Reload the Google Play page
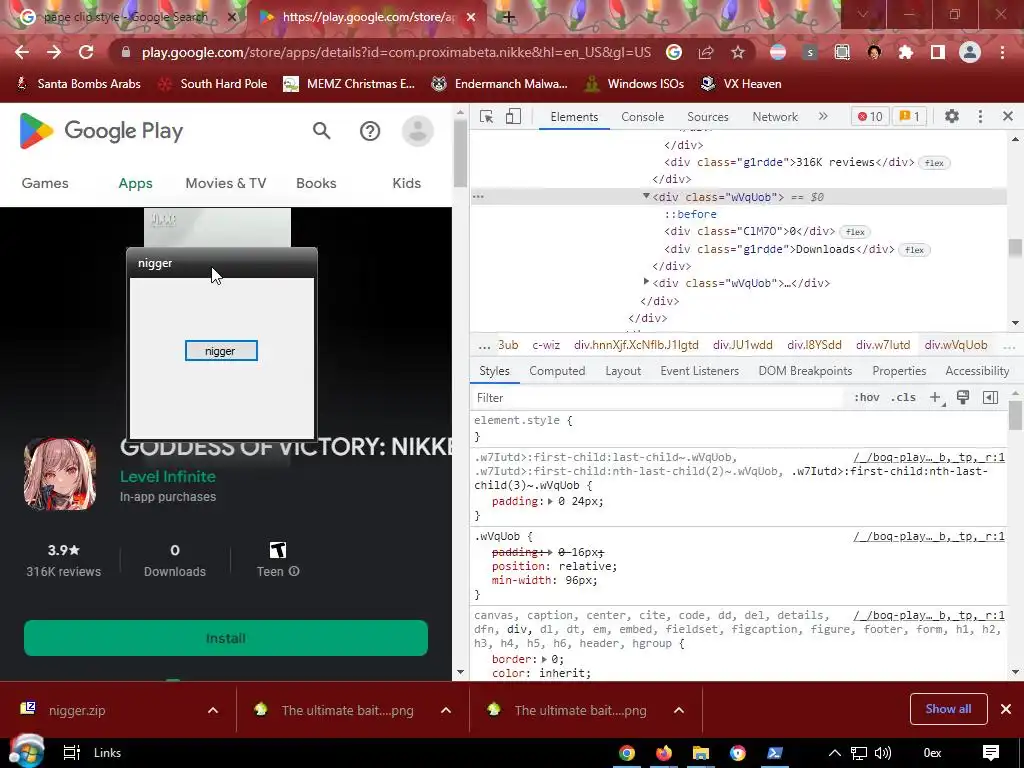 (x=86, y=52)
